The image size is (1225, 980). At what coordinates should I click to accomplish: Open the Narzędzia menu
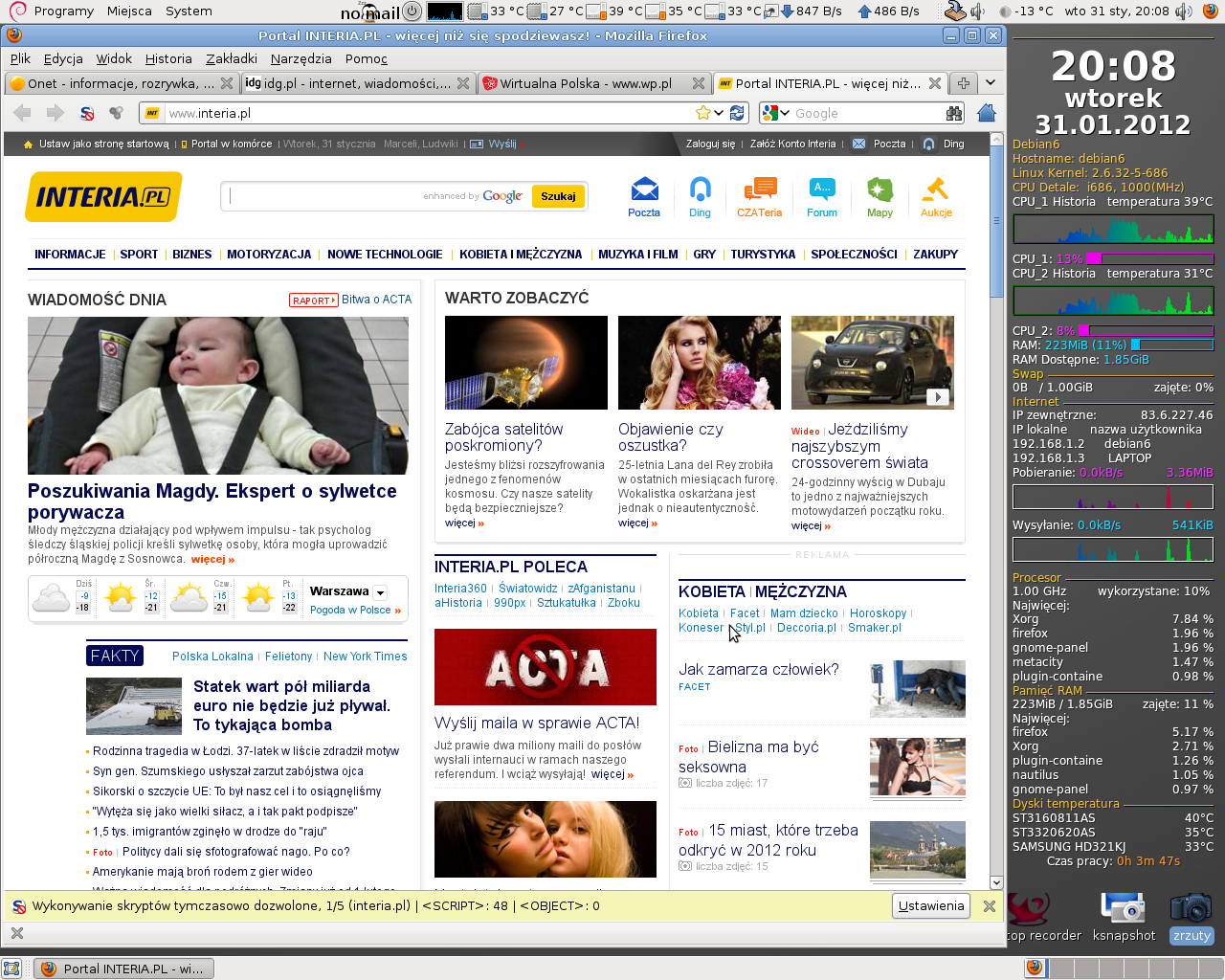coord(301,58)
